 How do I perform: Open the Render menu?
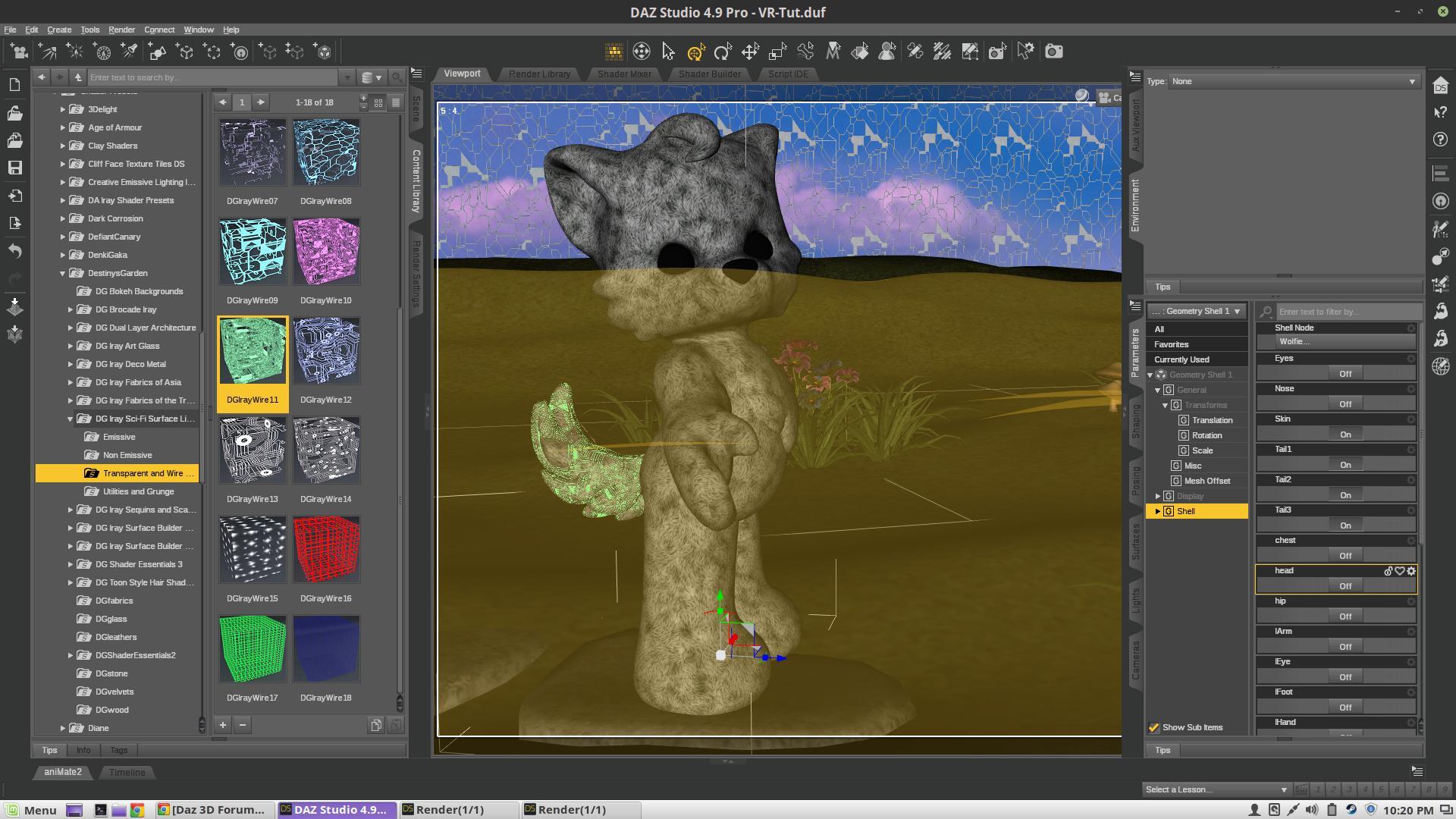pos(121,30)
